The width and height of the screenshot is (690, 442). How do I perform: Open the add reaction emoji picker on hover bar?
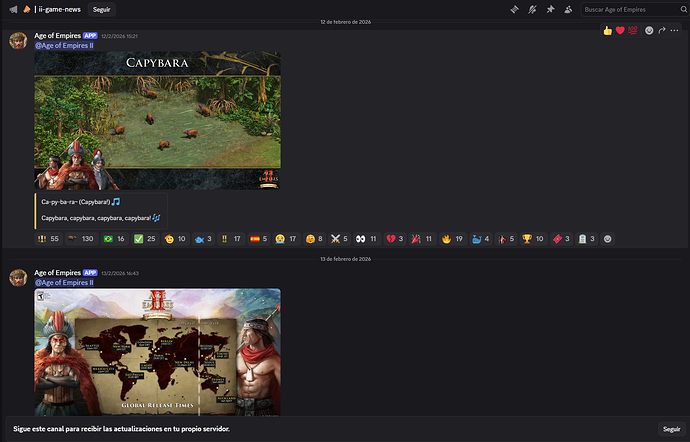pos(649,30)
